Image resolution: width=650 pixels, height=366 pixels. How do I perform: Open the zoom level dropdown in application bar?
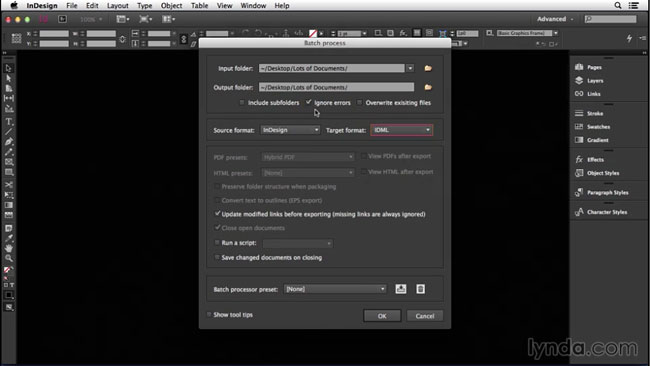coord(91,19)
